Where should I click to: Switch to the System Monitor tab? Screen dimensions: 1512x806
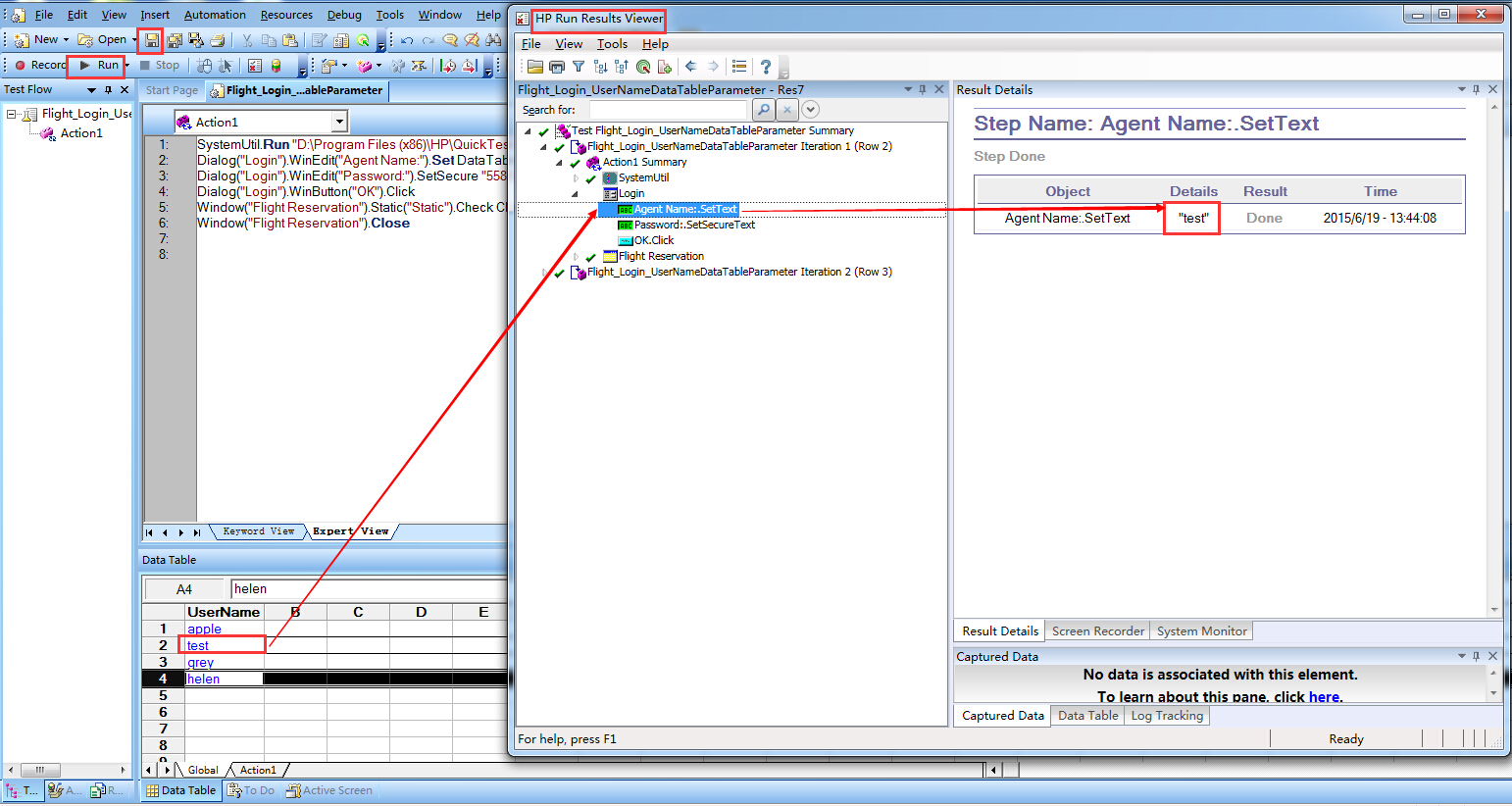tap(1201, 631)
